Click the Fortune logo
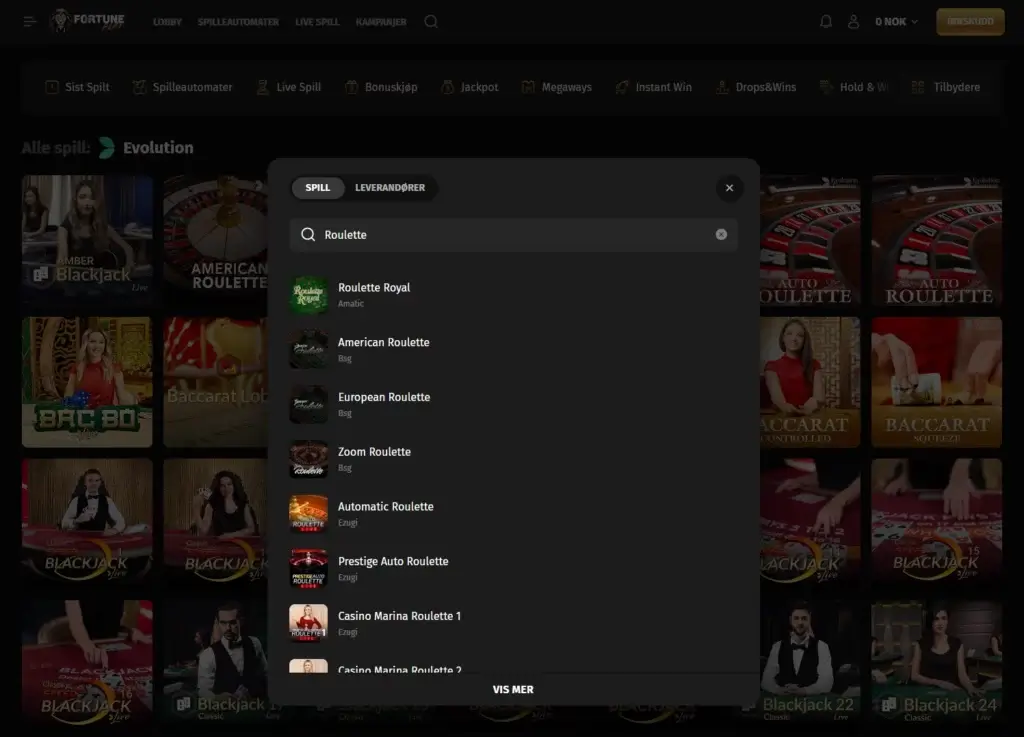The height and width of the screenshot is (737, 1024). pos(88,21)
